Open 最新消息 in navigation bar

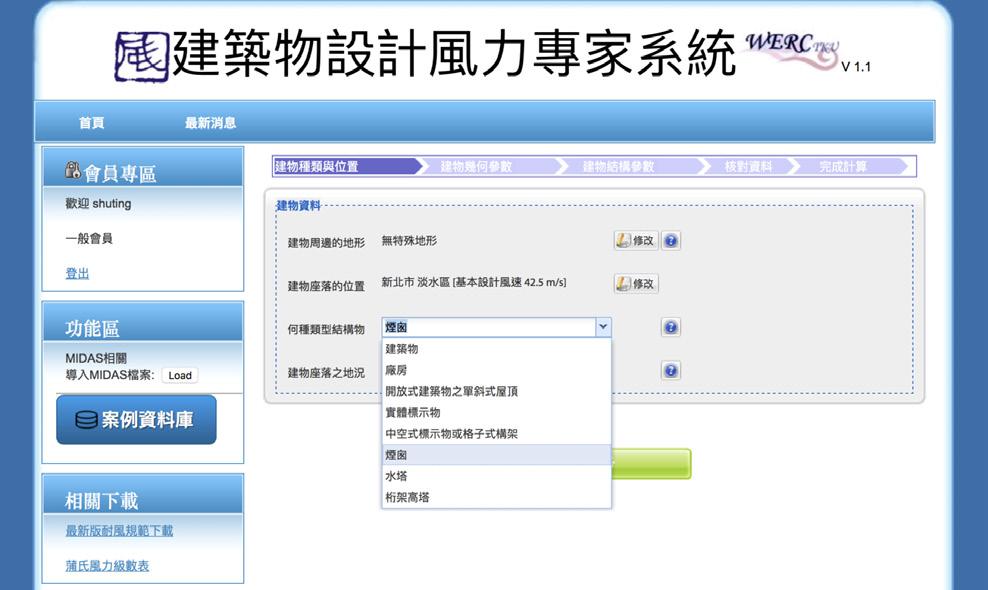[210, 122]
